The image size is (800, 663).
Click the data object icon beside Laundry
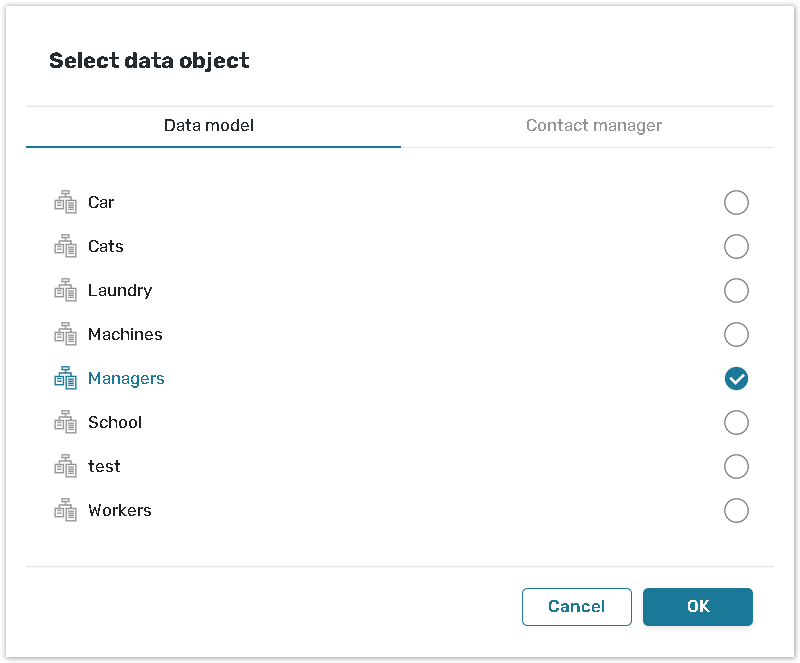[x=65, y=291]
